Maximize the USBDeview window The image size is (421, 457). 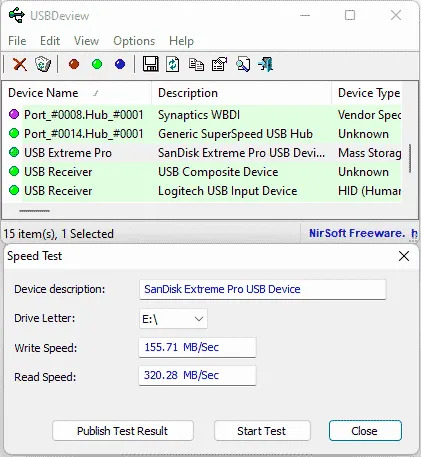click(350, 15)
